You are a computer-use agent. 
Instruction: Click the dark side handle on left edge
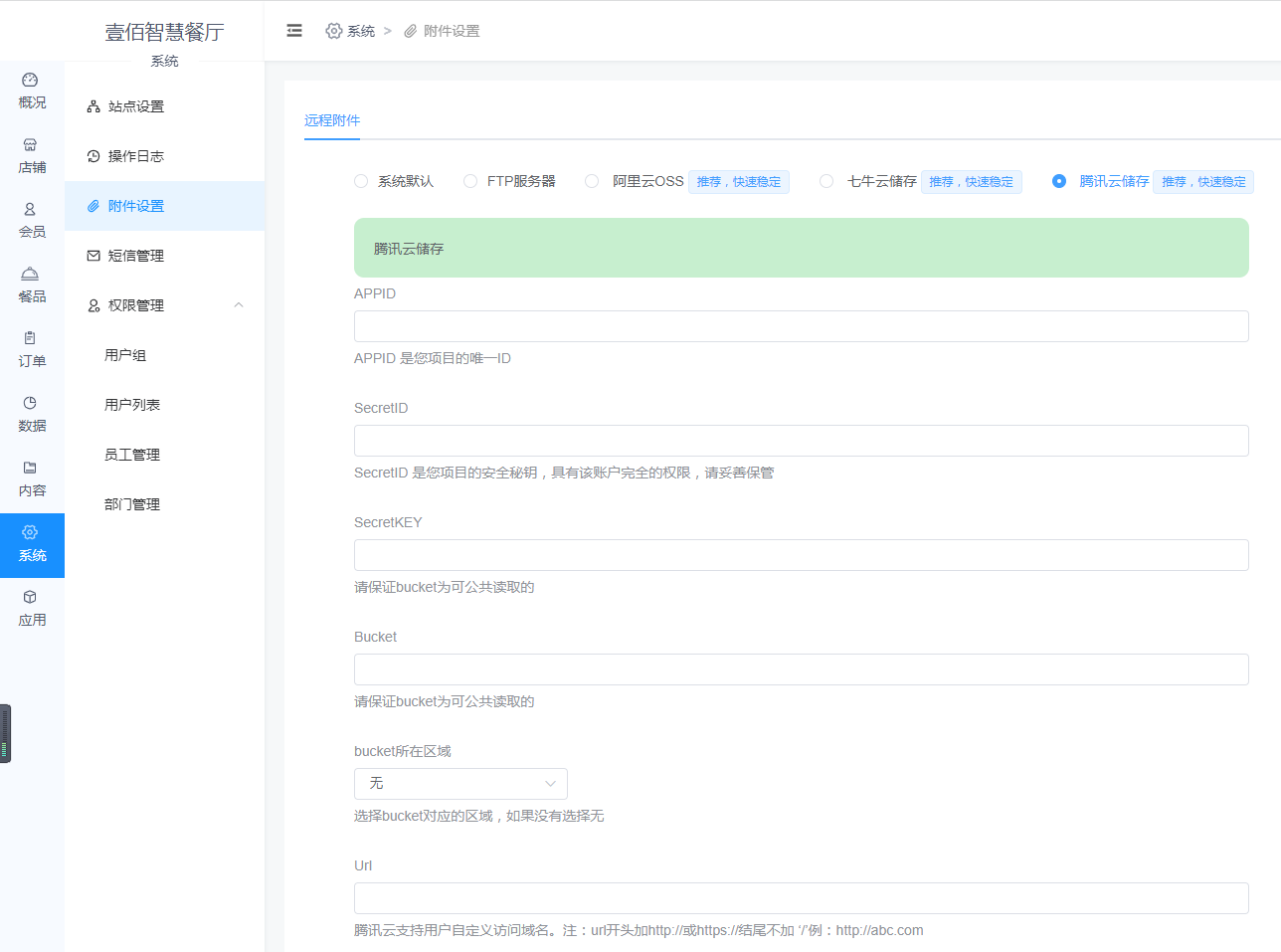pos(5,733)
